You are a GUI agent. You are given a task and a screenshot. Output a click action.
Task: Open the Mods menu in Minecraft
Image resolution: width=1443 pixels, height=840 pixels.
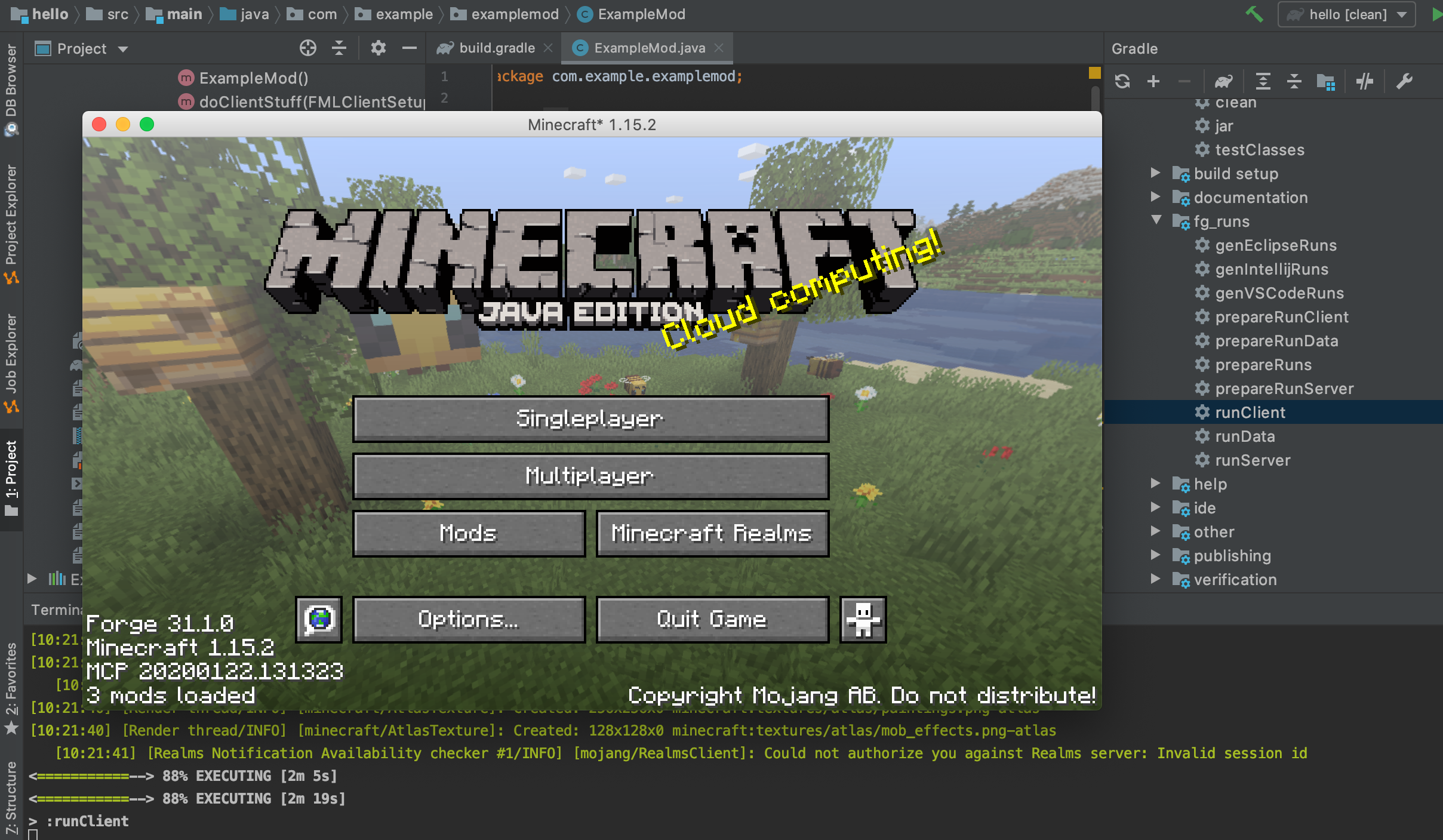click(469, 533)
